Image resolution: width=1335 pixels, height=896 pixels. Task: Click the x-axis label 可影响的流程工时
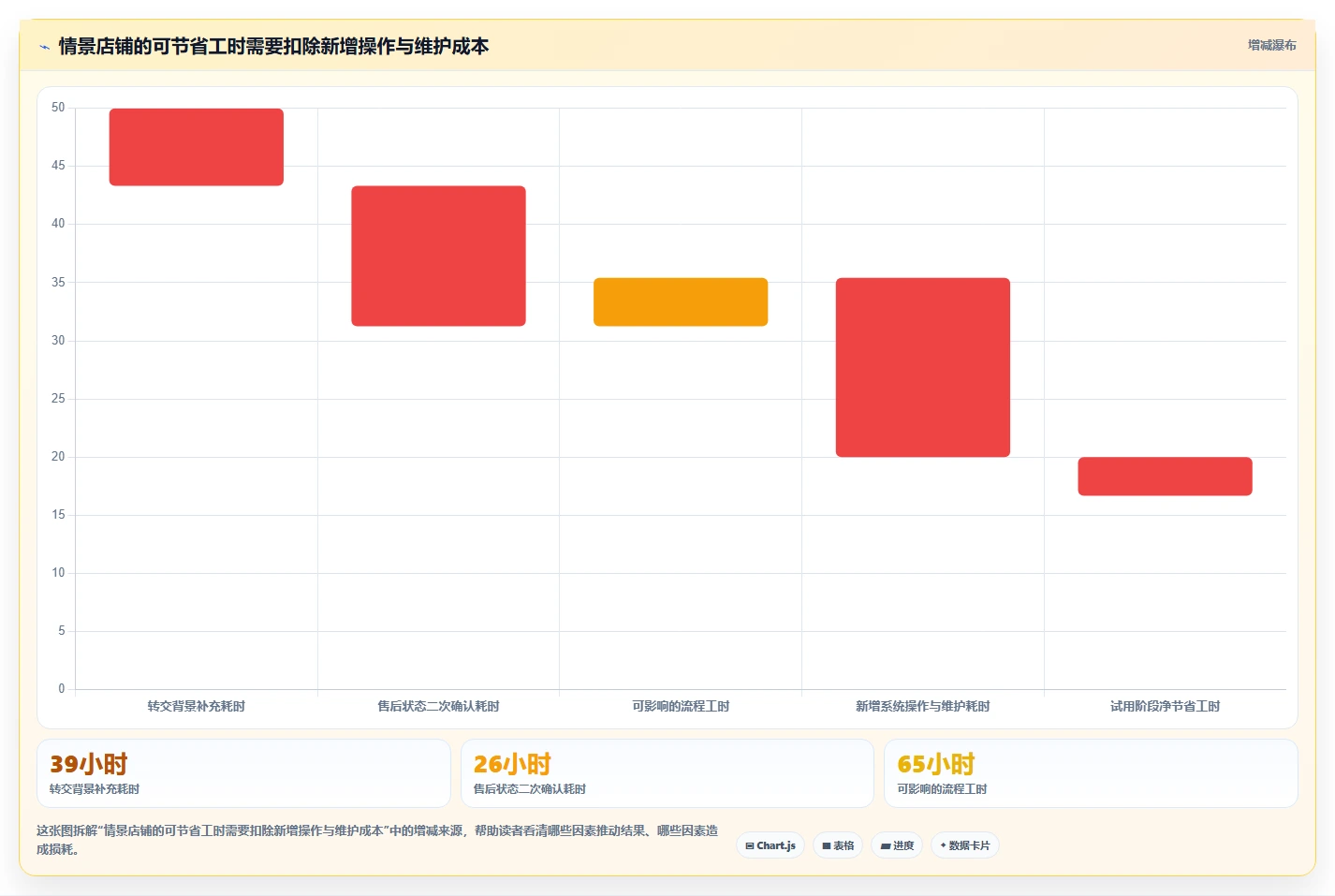(x=681, y=706)
